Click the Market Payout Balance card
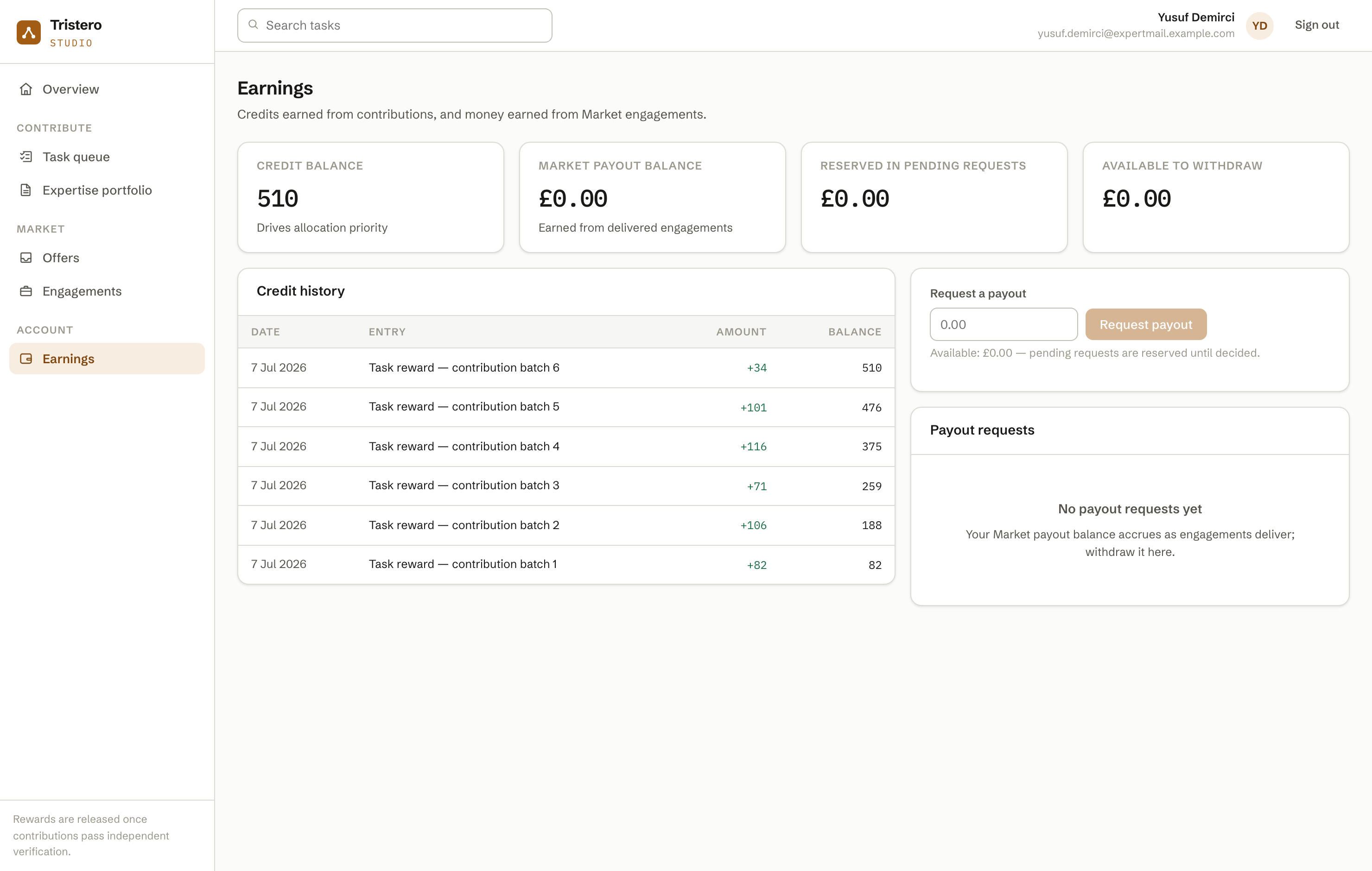This screenshot has height=871, width=1372. (x=652, y=197)
